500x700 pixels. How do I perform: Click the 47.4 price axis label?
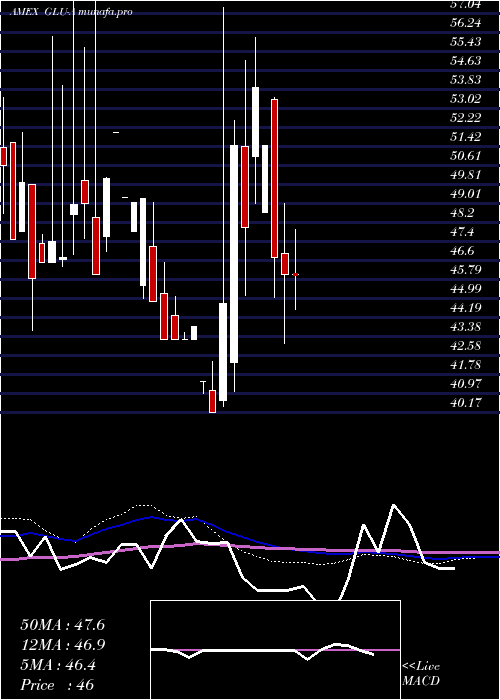[x=462, y=232]
